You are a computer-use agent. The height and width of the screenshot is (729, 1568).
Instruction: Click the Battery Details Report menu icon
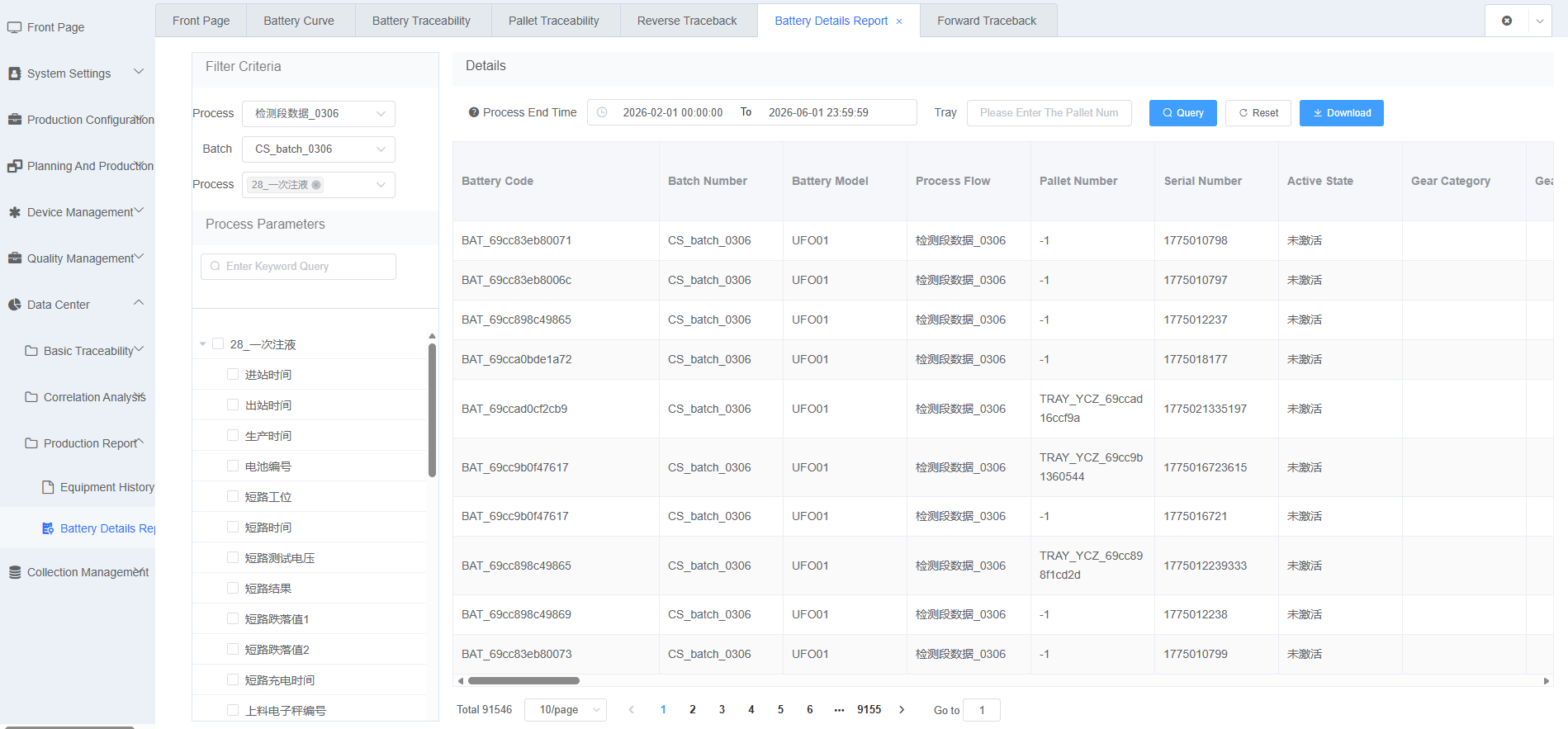tap(48, 528)
